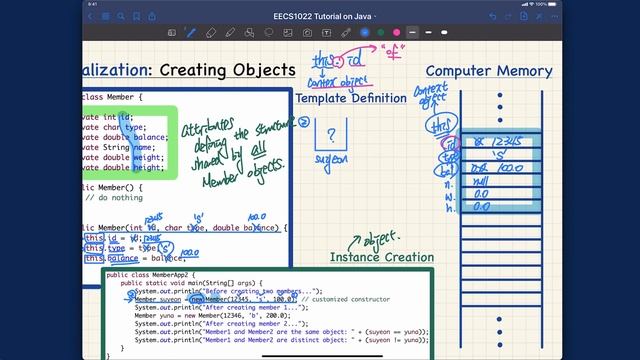This screenshot has width=640, height=360.
Task: Check the battery status indicator
Action: (552, 4)
